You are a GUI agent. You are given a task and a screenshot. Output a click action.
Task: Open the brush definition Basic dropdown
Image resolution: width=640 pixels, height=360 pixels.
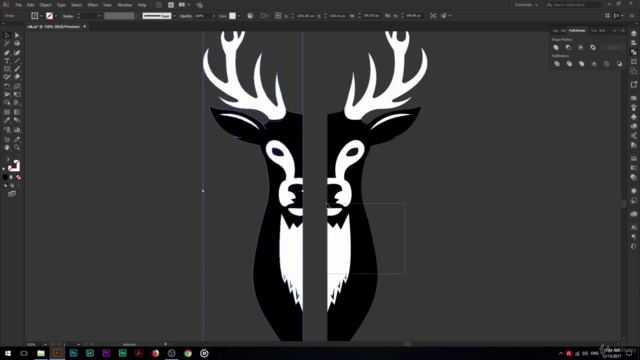tap(174, 16)
